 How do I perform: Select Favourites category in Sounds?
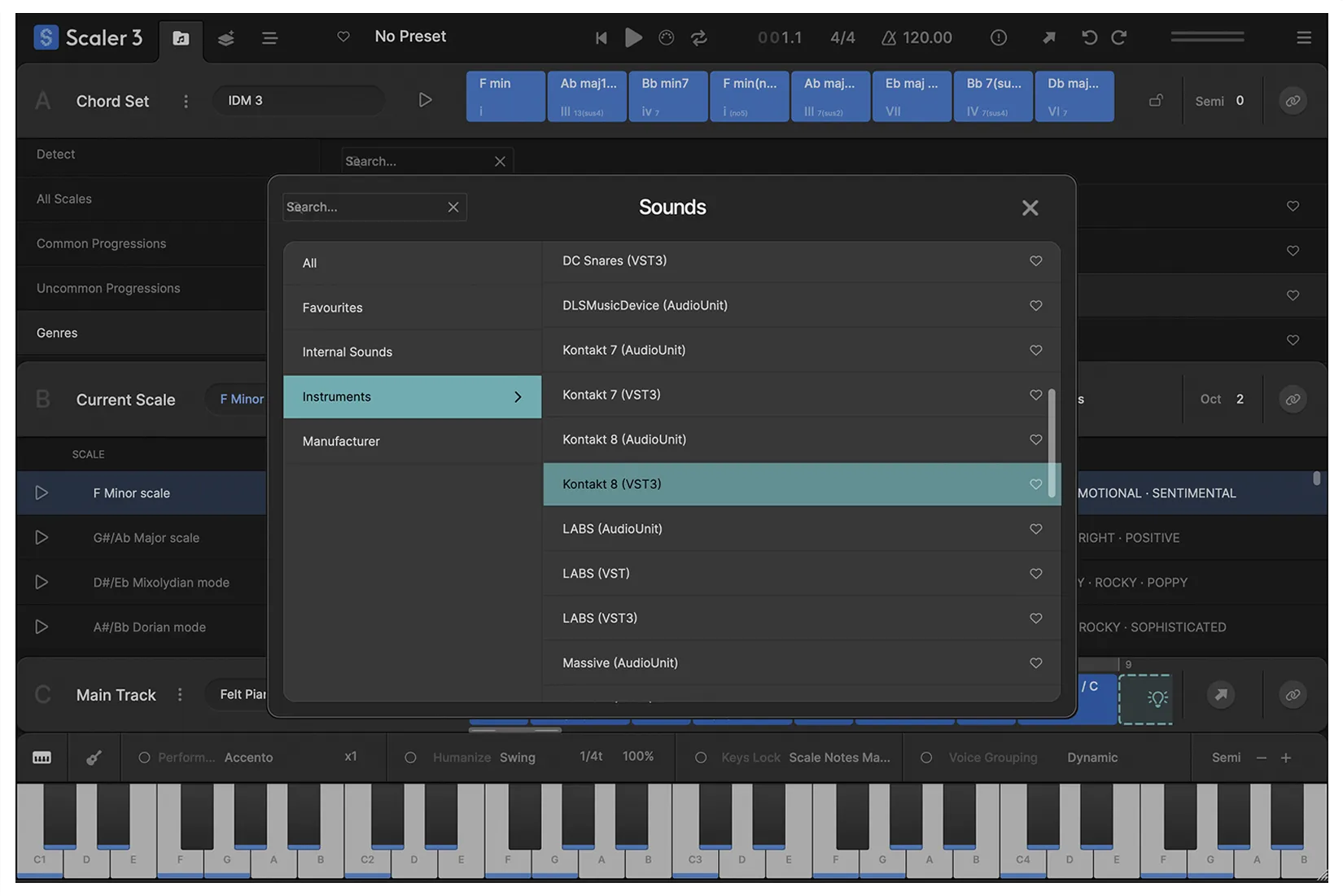[412, 308]
